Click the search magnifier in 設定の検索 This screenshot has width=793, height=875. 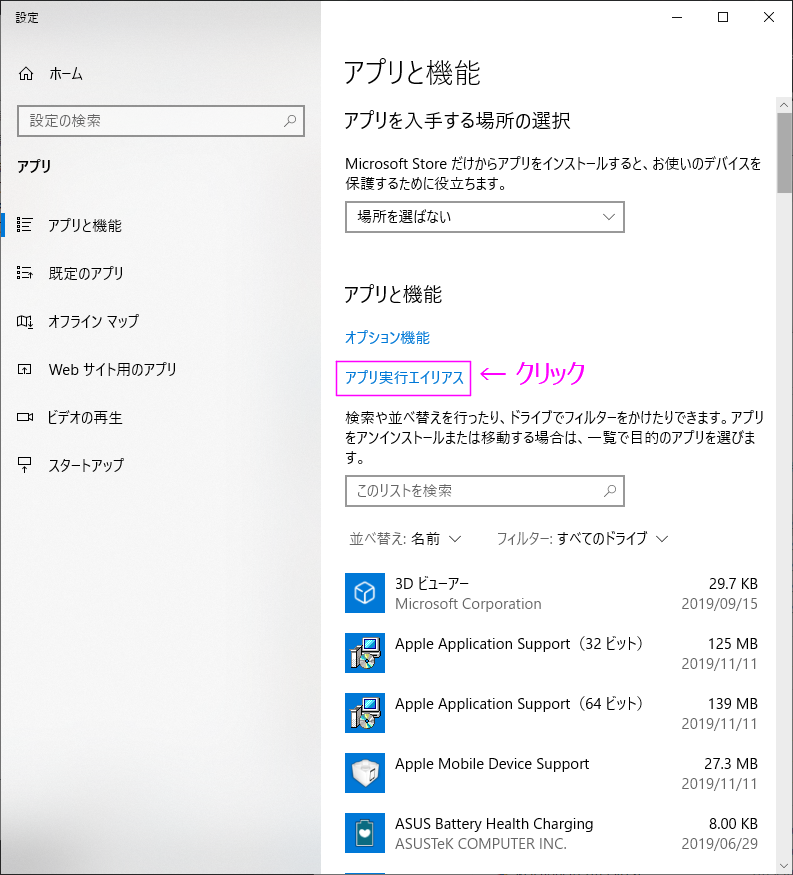(x=290, y=121)
